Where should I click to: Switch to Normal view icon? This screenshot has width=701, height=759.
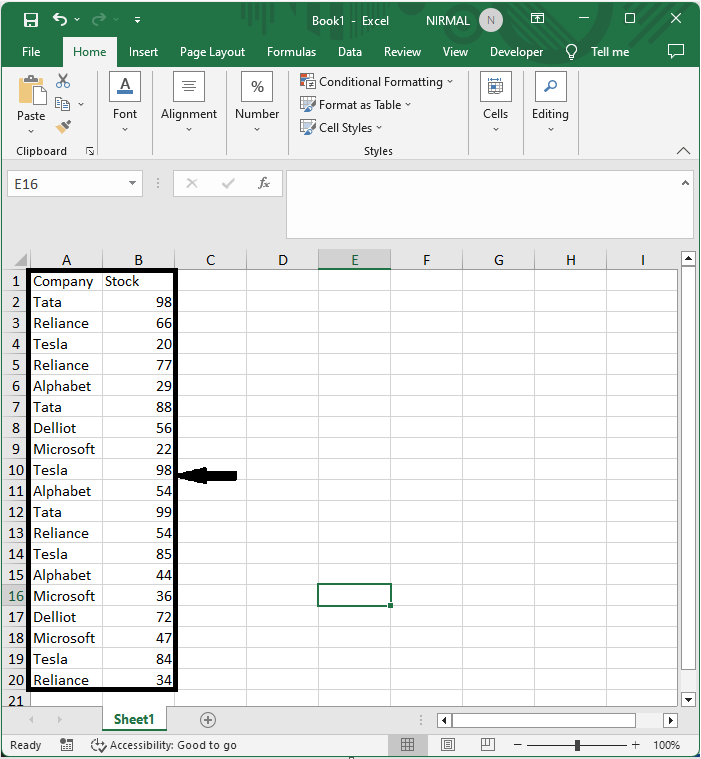[407, 744]
